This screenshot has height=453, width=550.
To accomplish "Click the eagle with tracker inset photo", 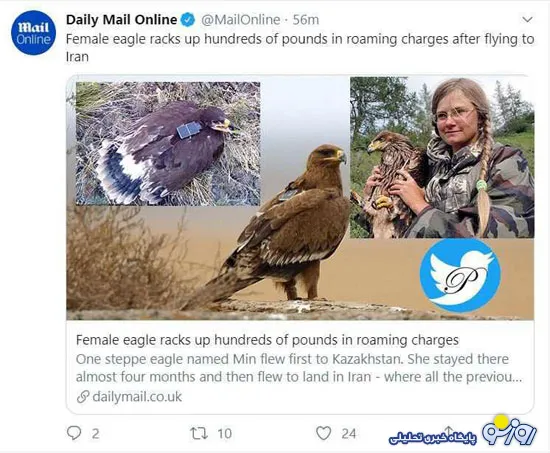I will pos(168,144).
